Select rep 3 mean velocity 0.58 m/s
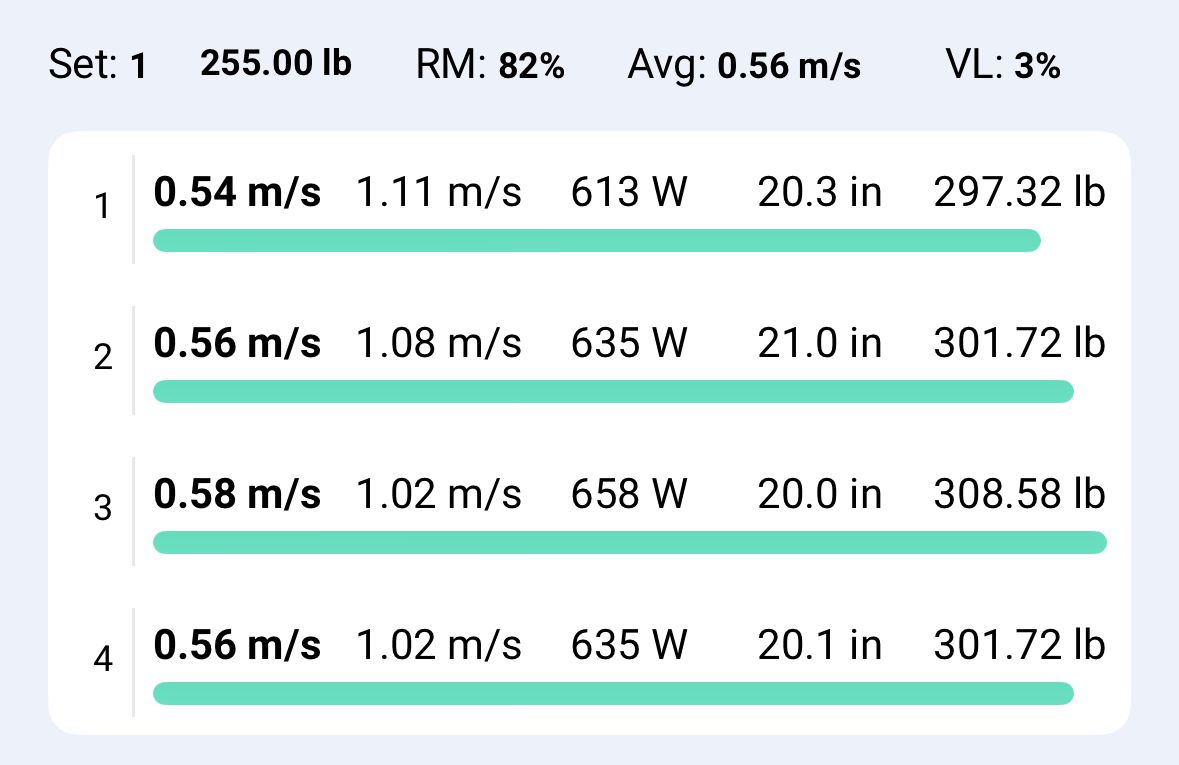1179x765 pixels. point(237,494)
